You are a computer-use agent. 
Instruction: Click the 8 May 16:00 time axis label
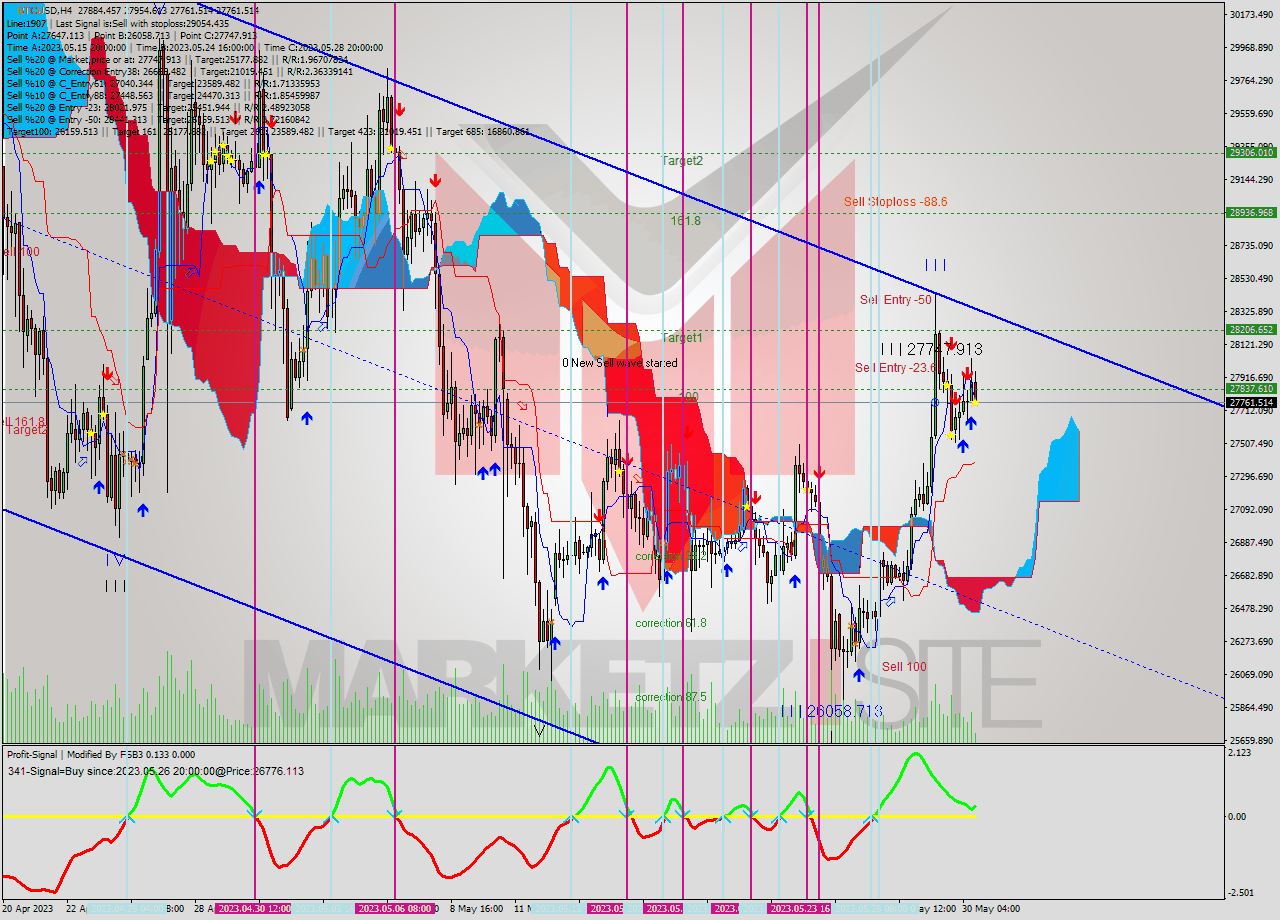[476, 909]
